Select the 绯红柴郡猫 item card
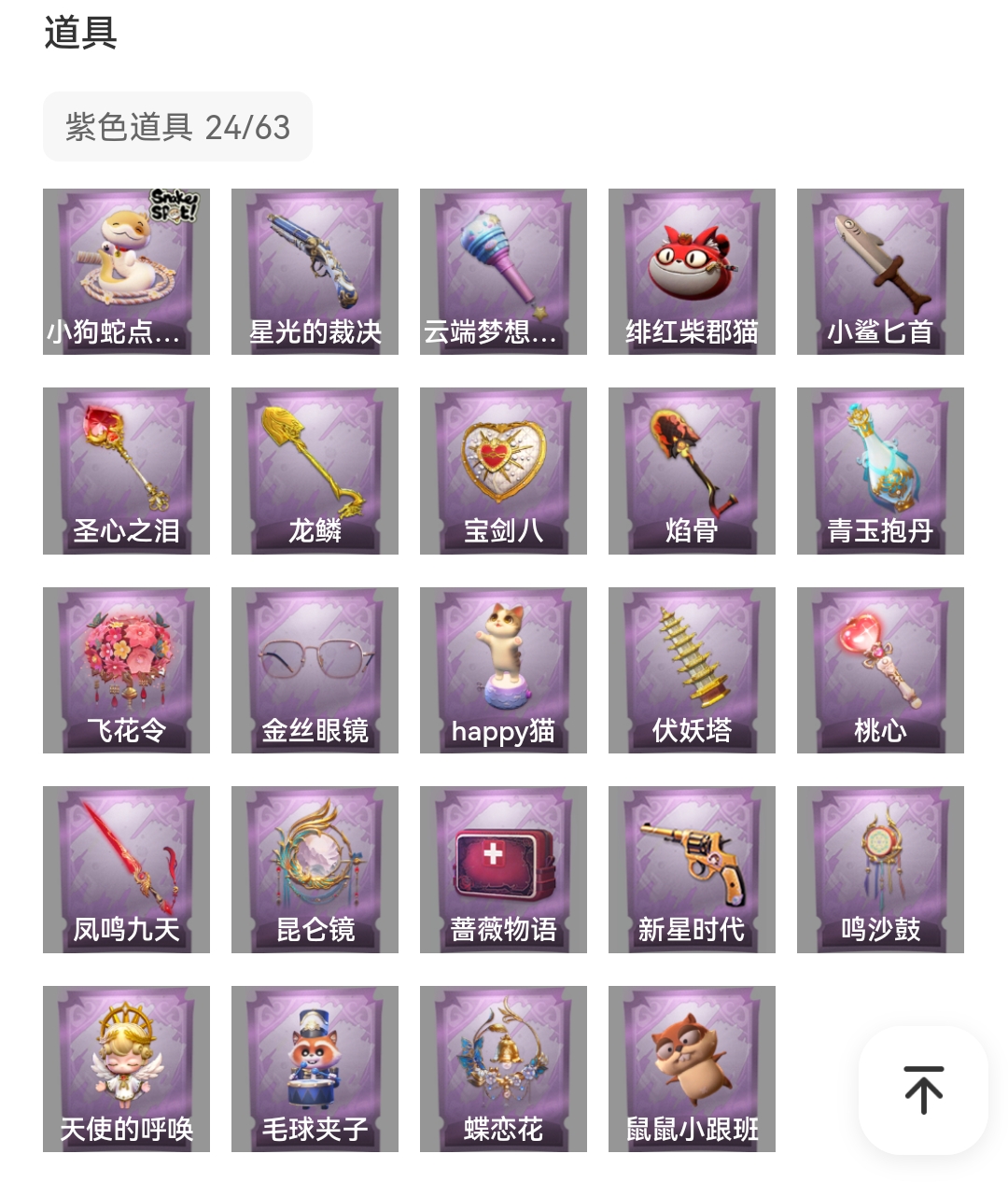The height and width of the screenshot is (1182, 1008). (692, 272)
